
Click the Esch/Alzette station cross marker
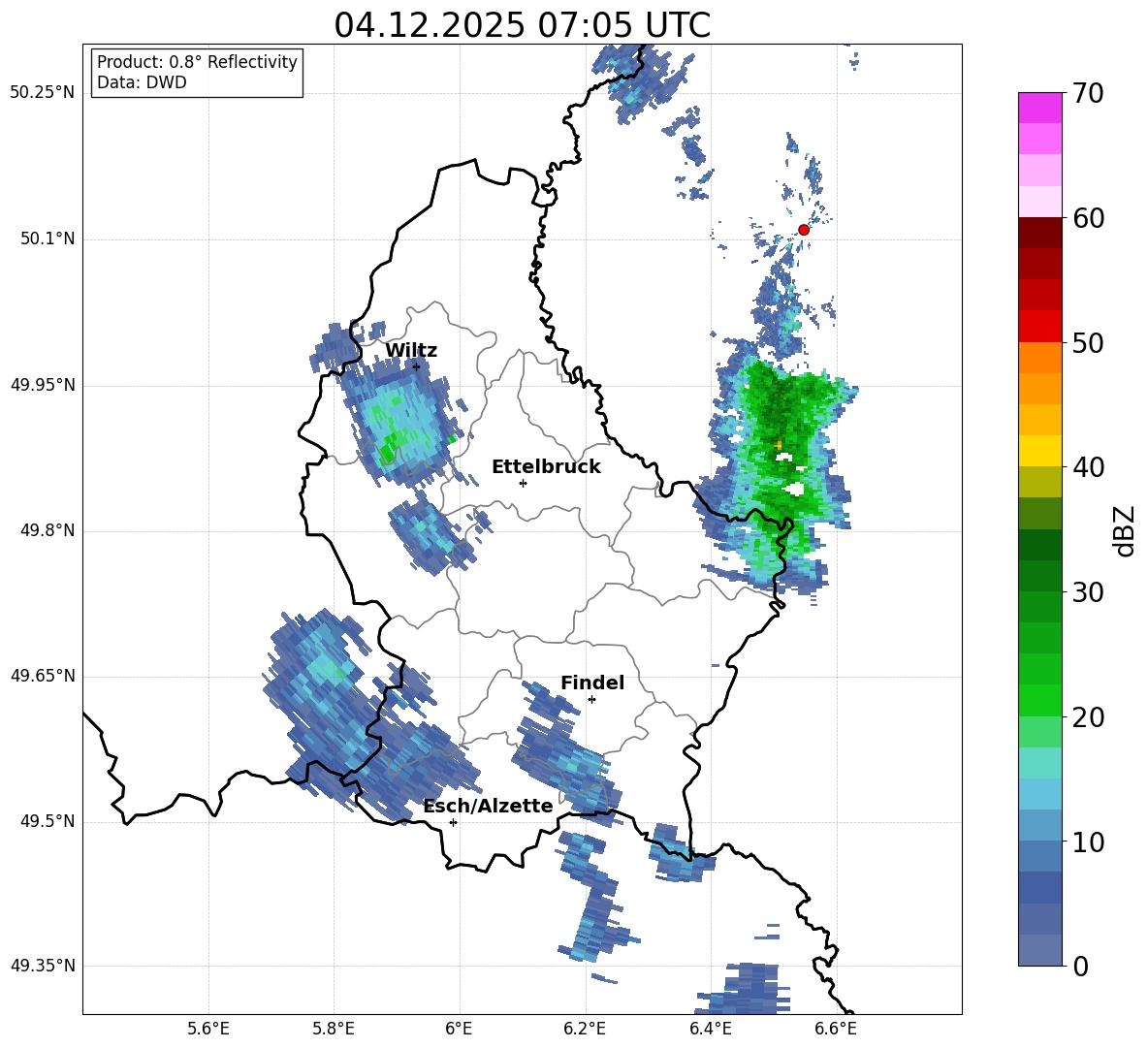point(453,822)
